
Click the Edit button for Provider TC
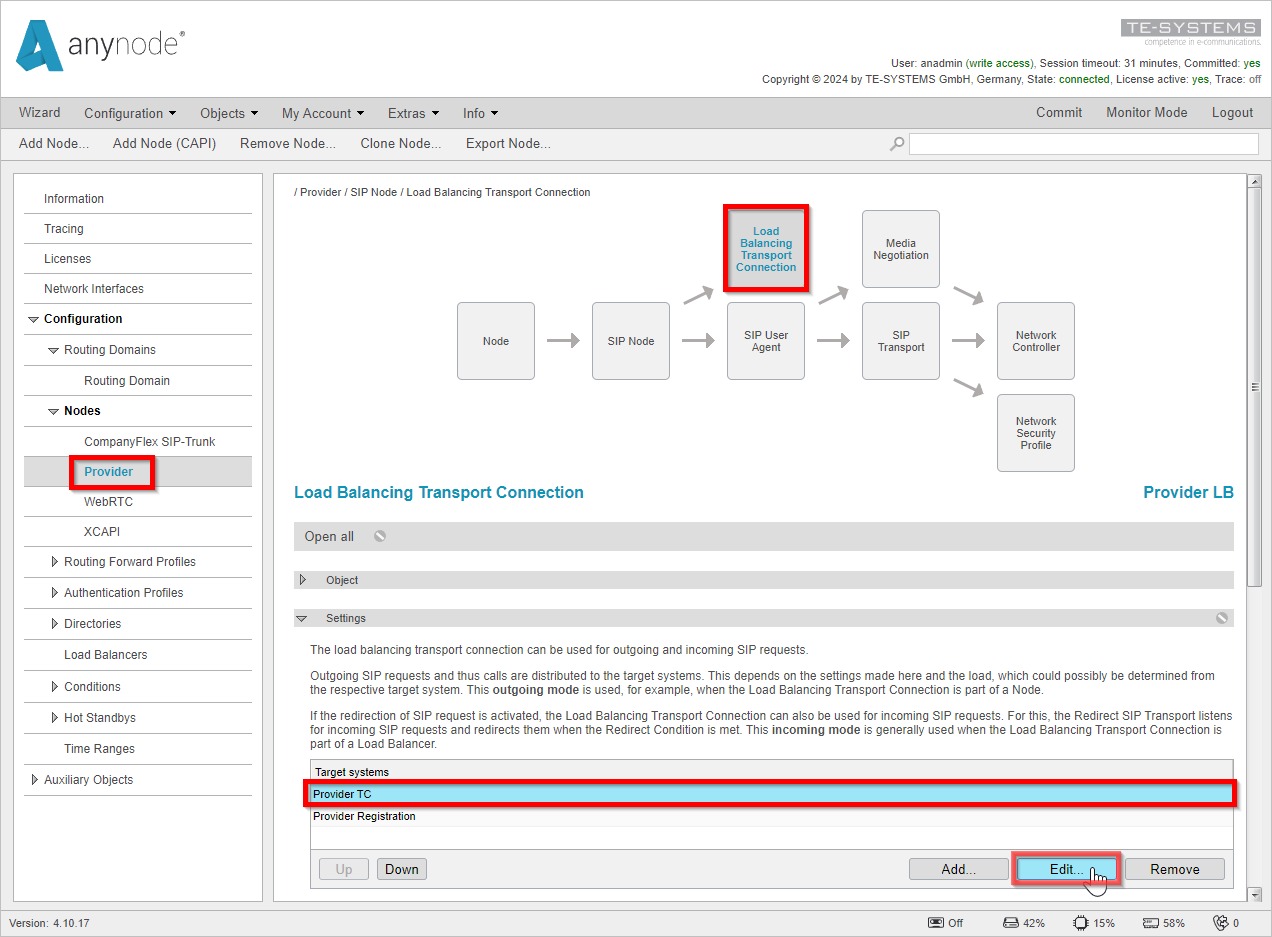(1066, 868)
